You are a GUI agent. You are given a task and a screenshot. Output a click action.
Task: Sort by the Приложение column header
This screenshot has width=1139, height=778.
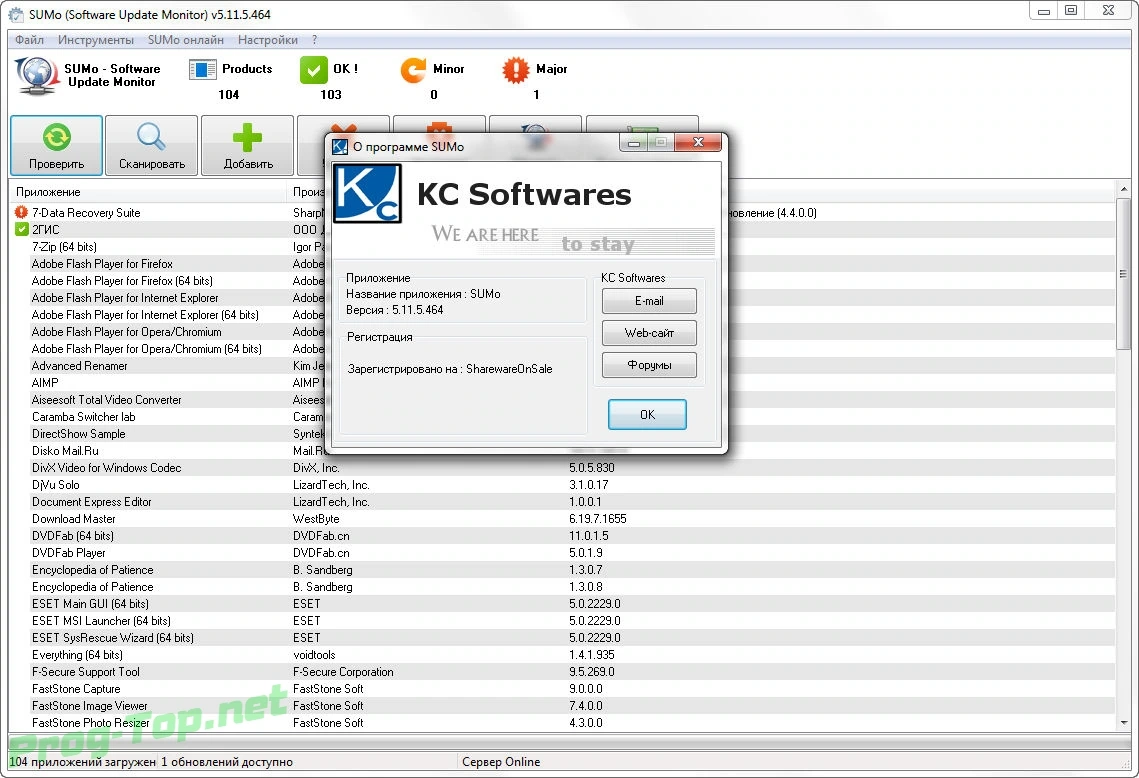[147, 192]
